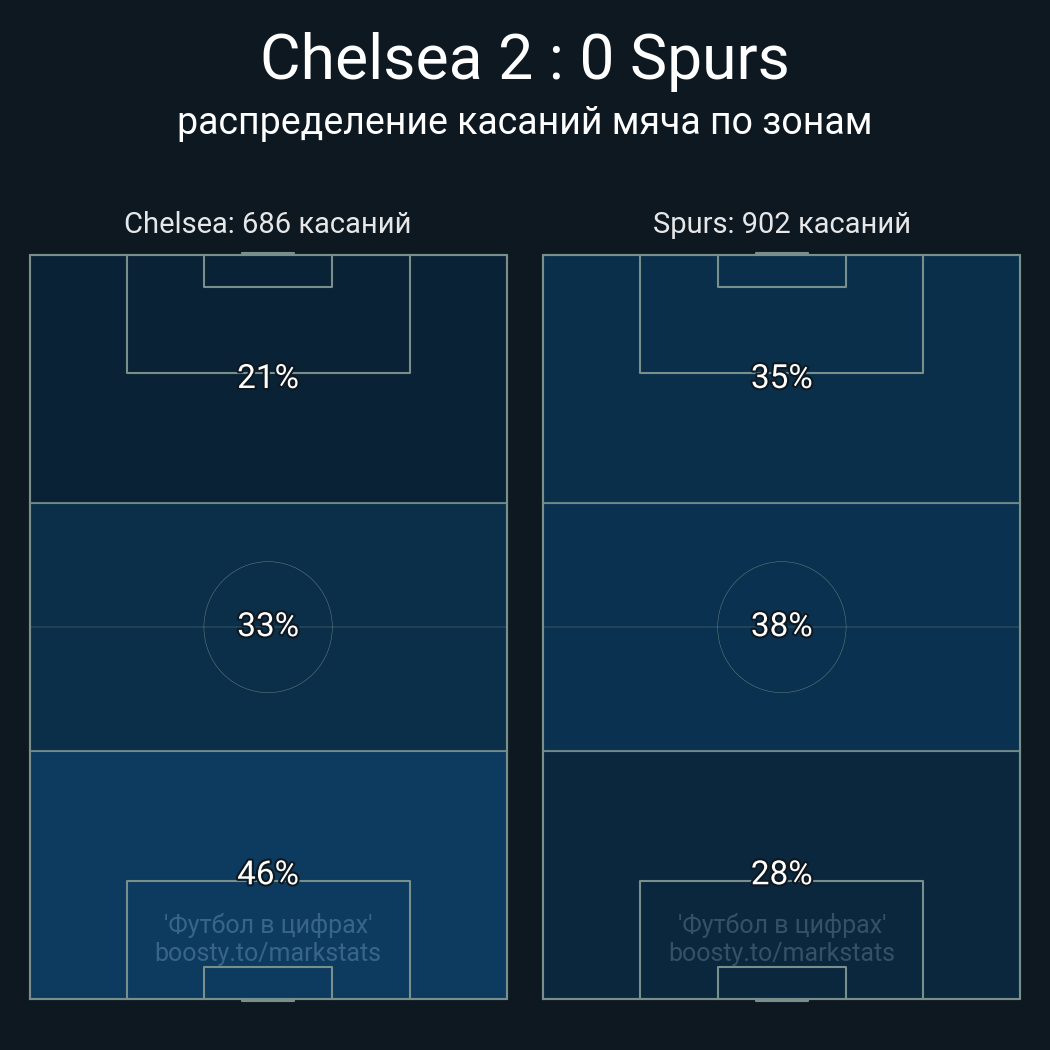Click Chelsea's 21% attacking zone label
This screenshot has width=1050, height=1050.
click(x=268, y=377)
